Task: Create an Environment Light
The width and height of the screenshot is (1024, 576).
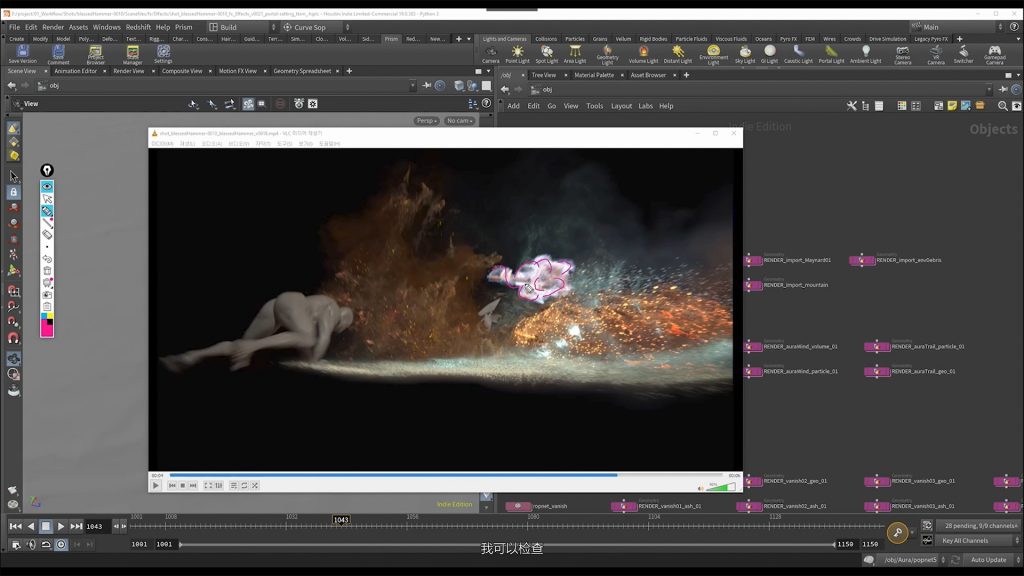Action: (x=713, y=54)
